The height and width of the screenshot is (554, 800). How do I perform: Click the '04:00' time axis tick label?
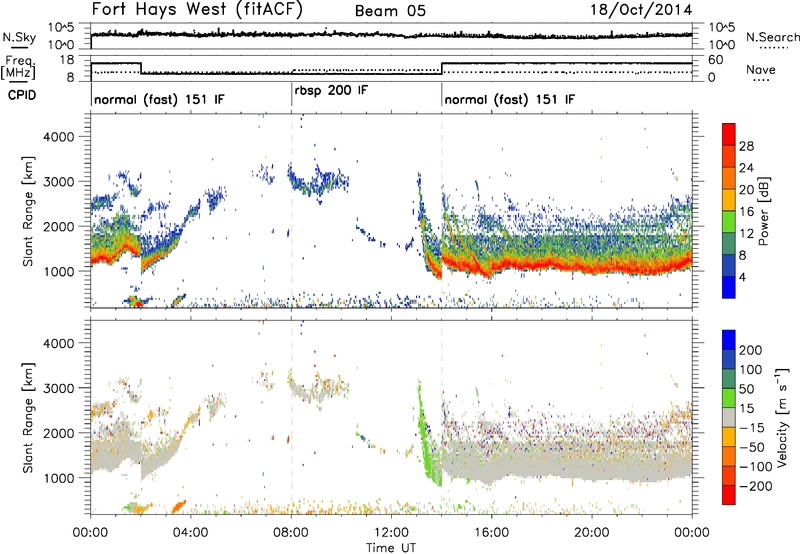(191, 533)
